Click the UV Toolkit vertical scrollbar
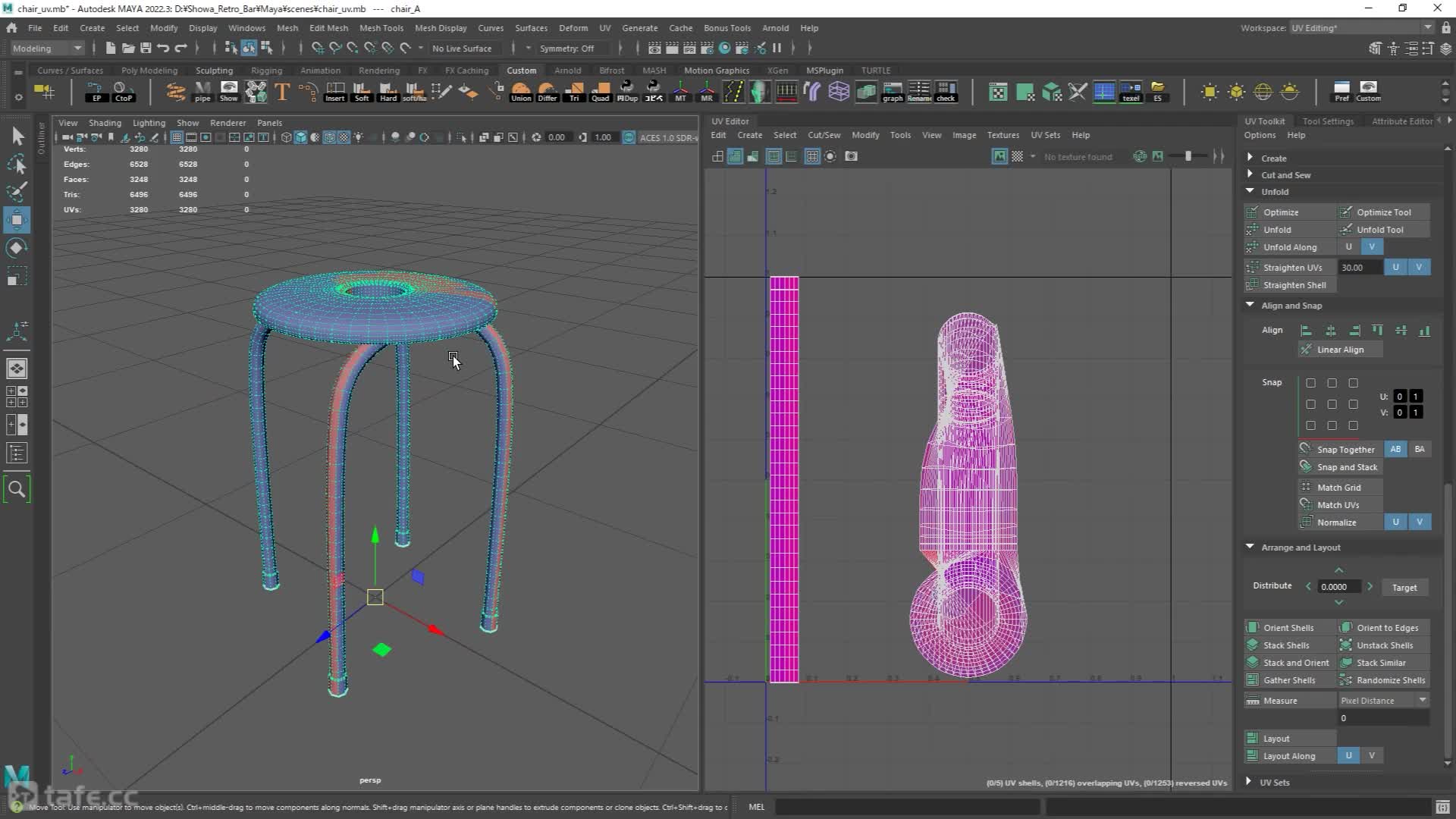Viewport: 1456px width, 819px height. 1448,622
